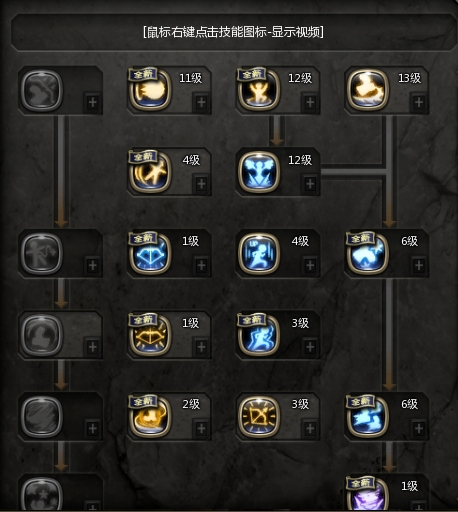Viewport: 458px width, 512px height.
Task: Click the golden bow-and-arrow level 3 skill icon
Action: 259,416
